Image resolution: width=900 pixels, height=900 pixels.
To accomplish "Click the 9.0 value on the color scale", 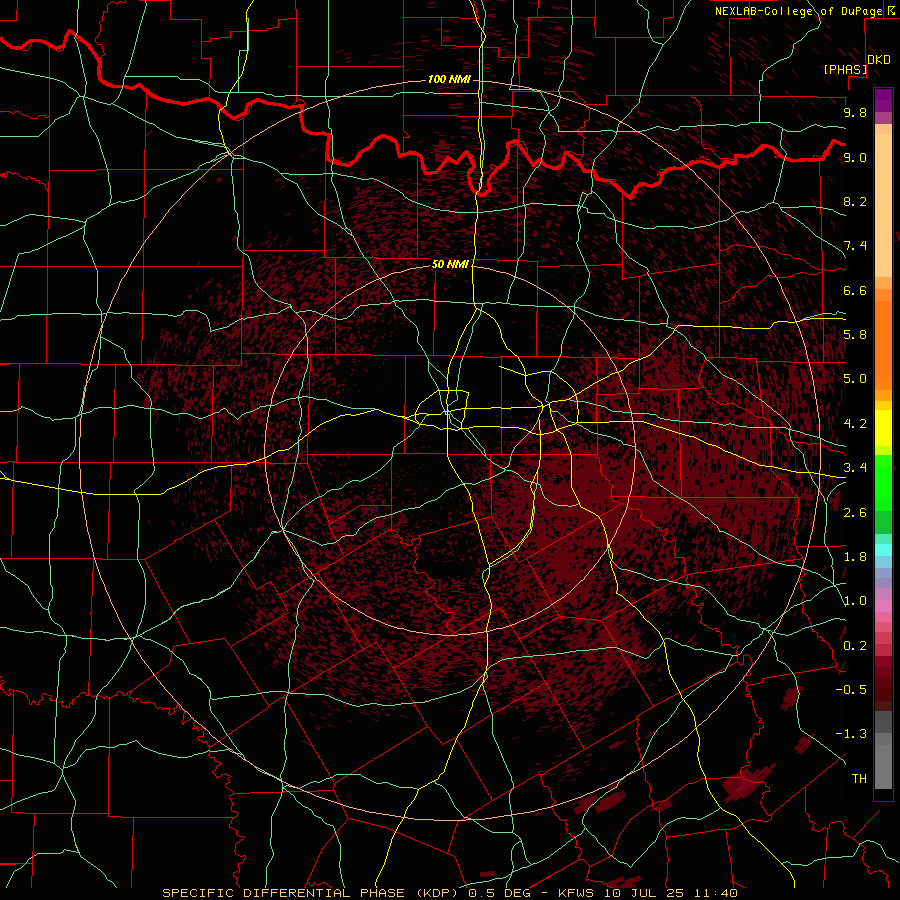I will click(855, 157).
